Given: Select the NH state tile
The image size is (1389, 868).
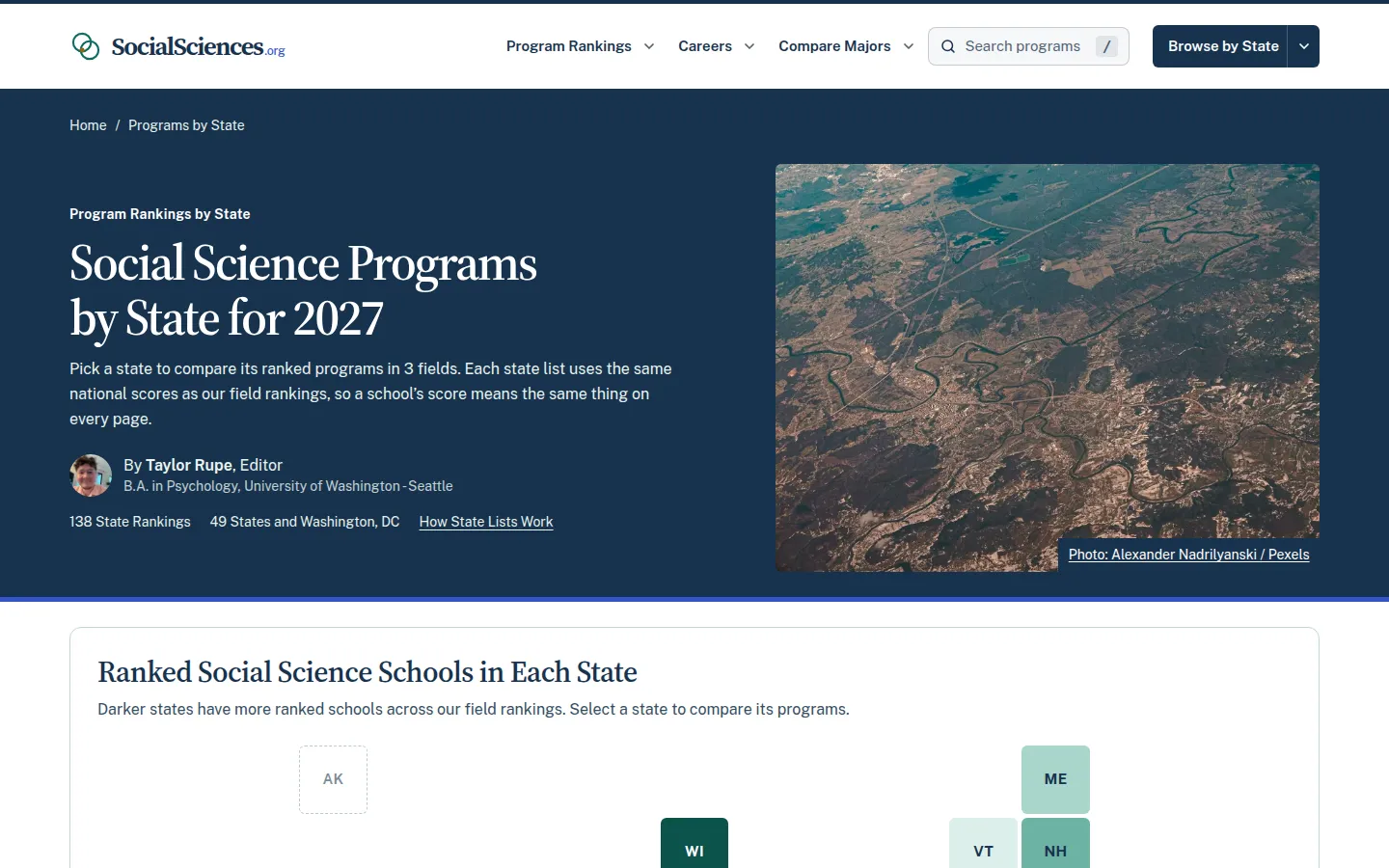Looking at the screenshot, I should (1055, 844).
